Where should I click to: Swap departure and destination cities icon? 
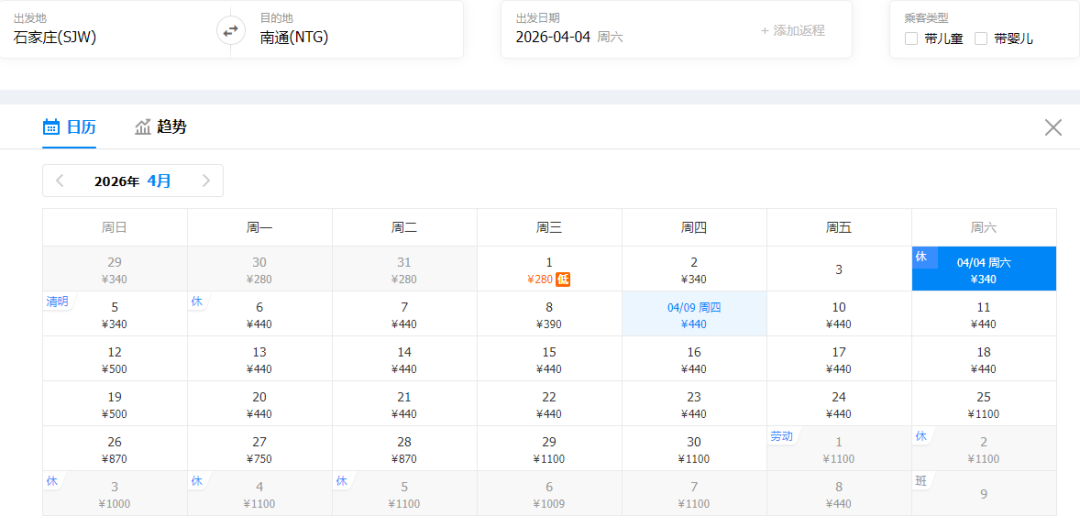point(231,30)
